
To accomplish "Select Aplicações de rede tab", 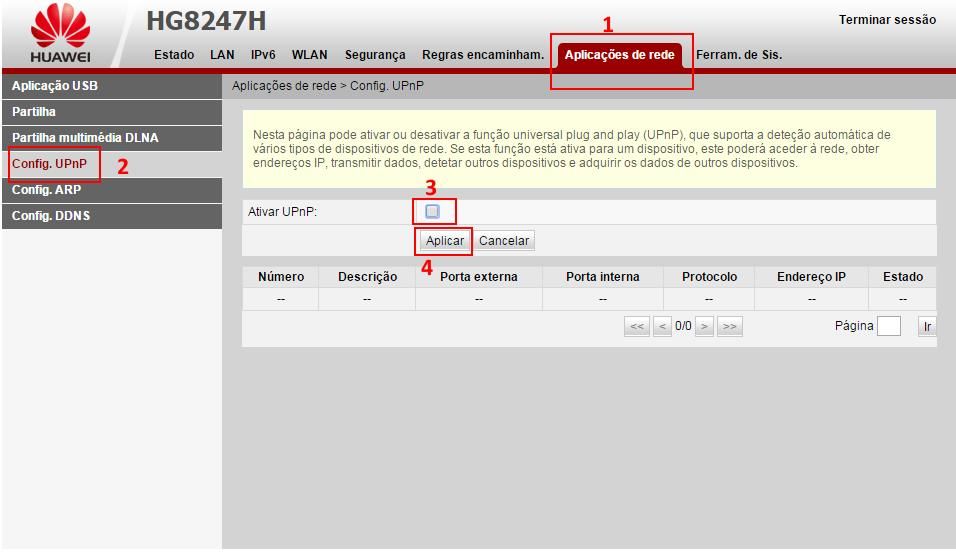I will coord(619,55).
